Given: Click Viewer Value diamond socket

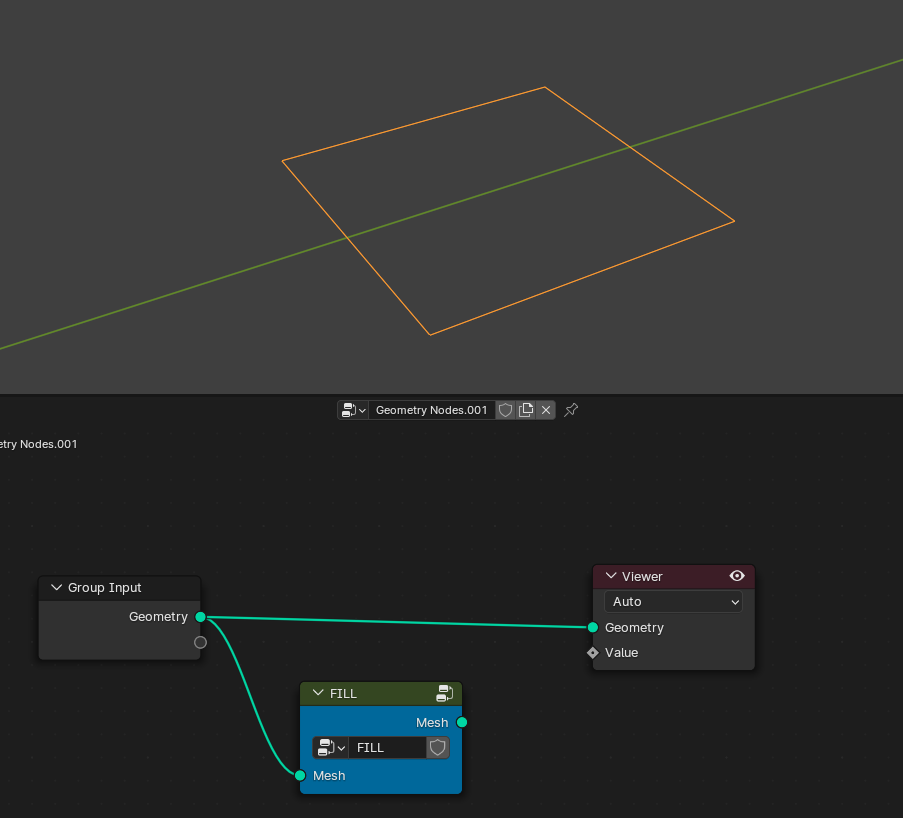Looking at the screenshot, I should [593, 653].
